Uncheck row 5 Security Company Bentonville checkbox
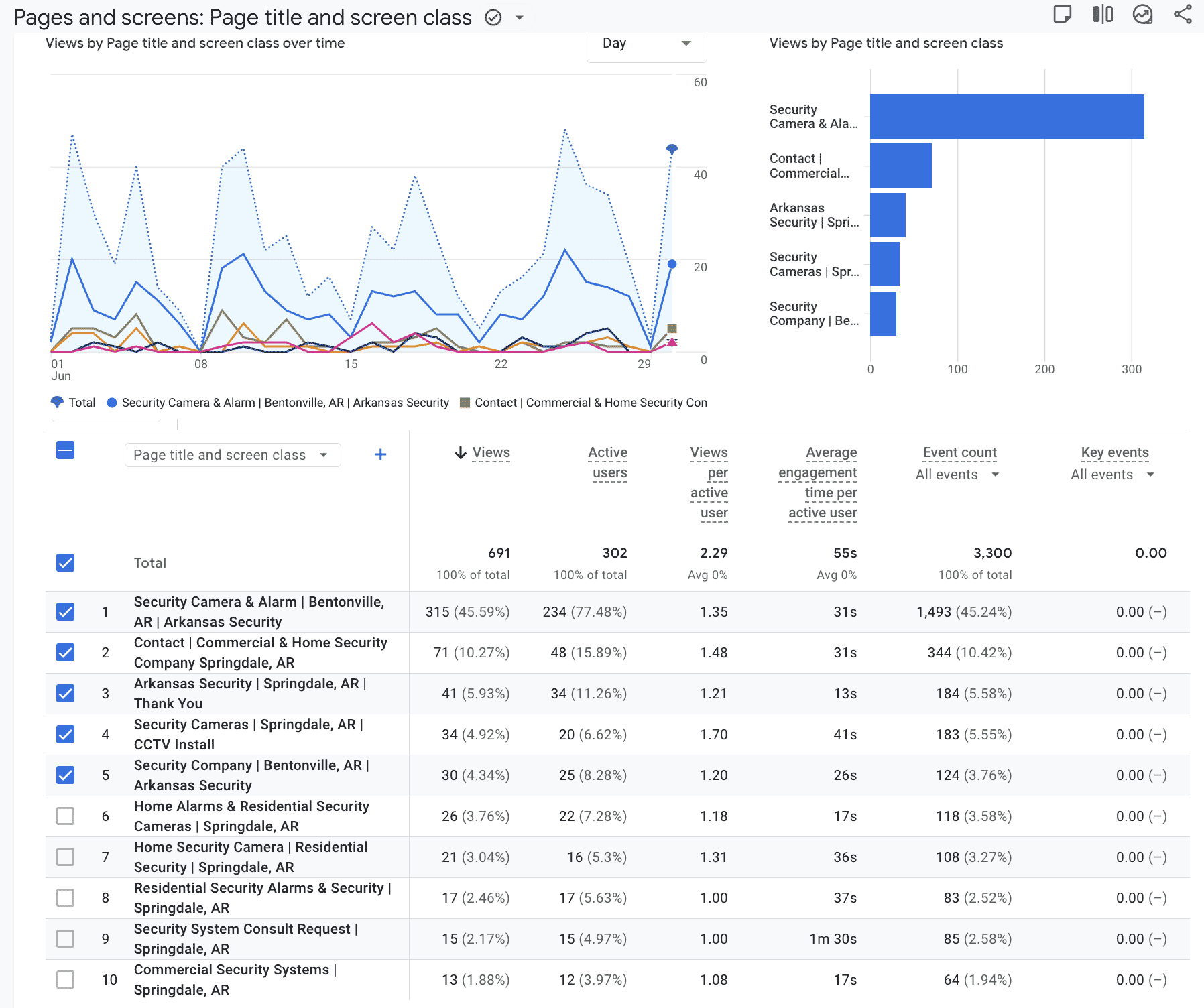 coord(66,775)
